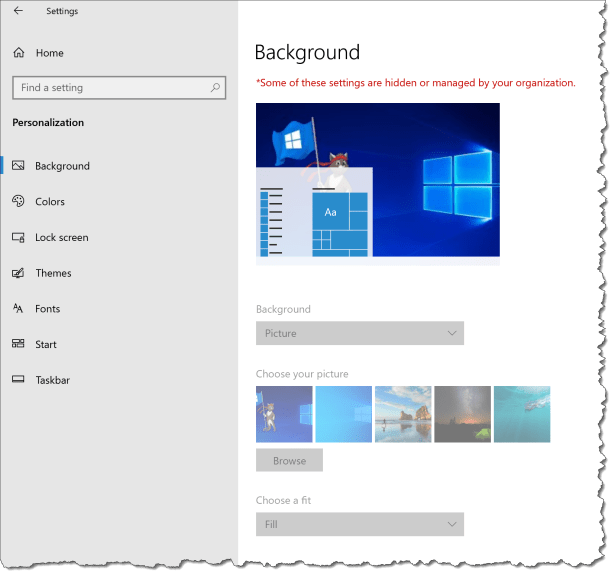Click the Themes brush icon
615x576 pixels.
coord(18,273)
